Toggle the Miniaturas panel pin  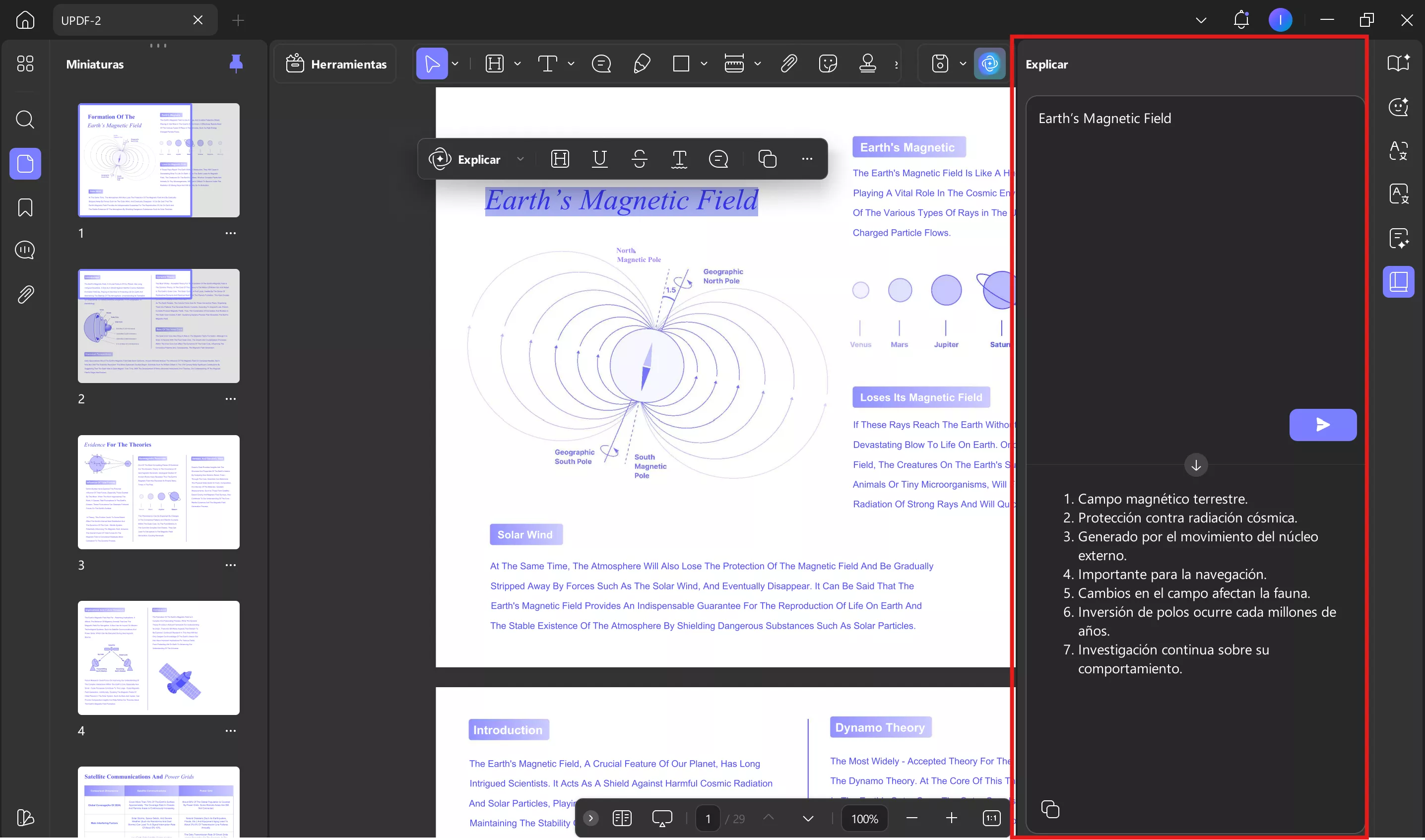pyautogui.click(x=236, y=64)
